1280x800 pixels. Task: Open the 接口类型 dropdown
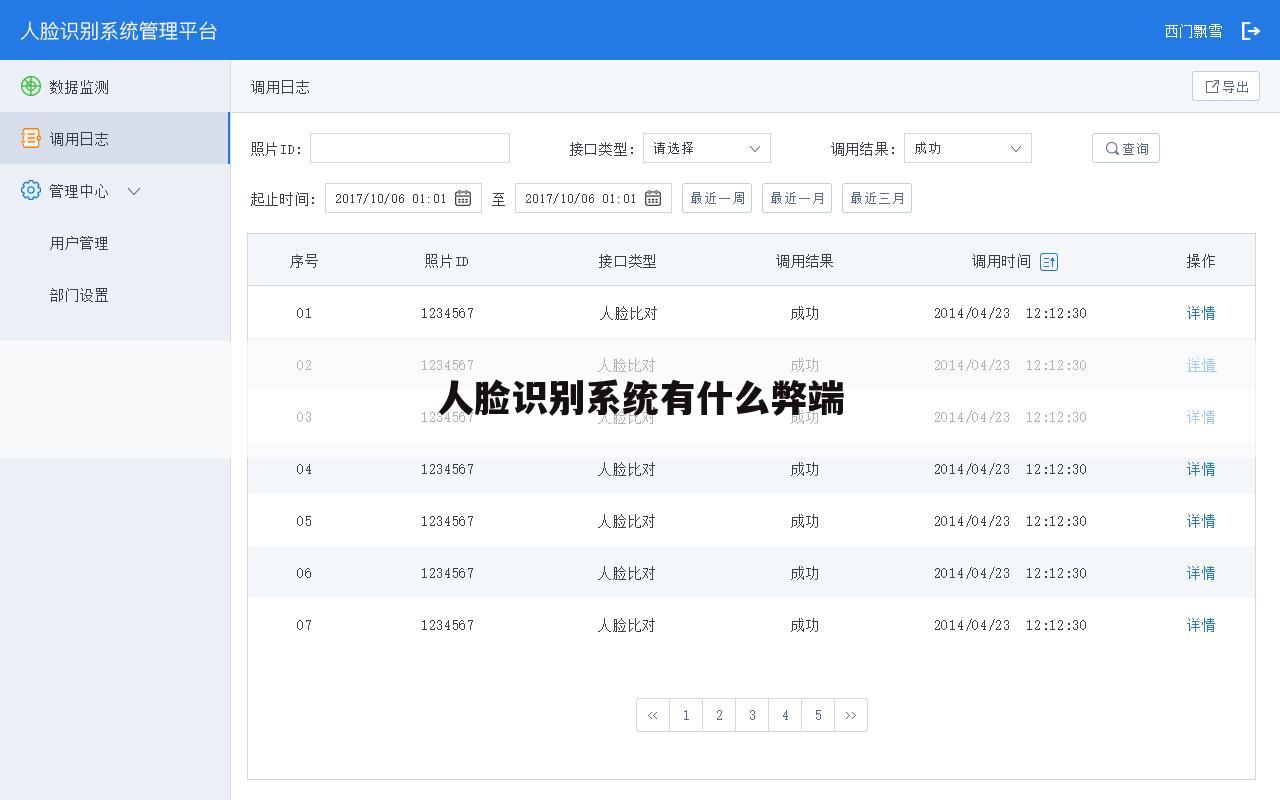[707, 148]
